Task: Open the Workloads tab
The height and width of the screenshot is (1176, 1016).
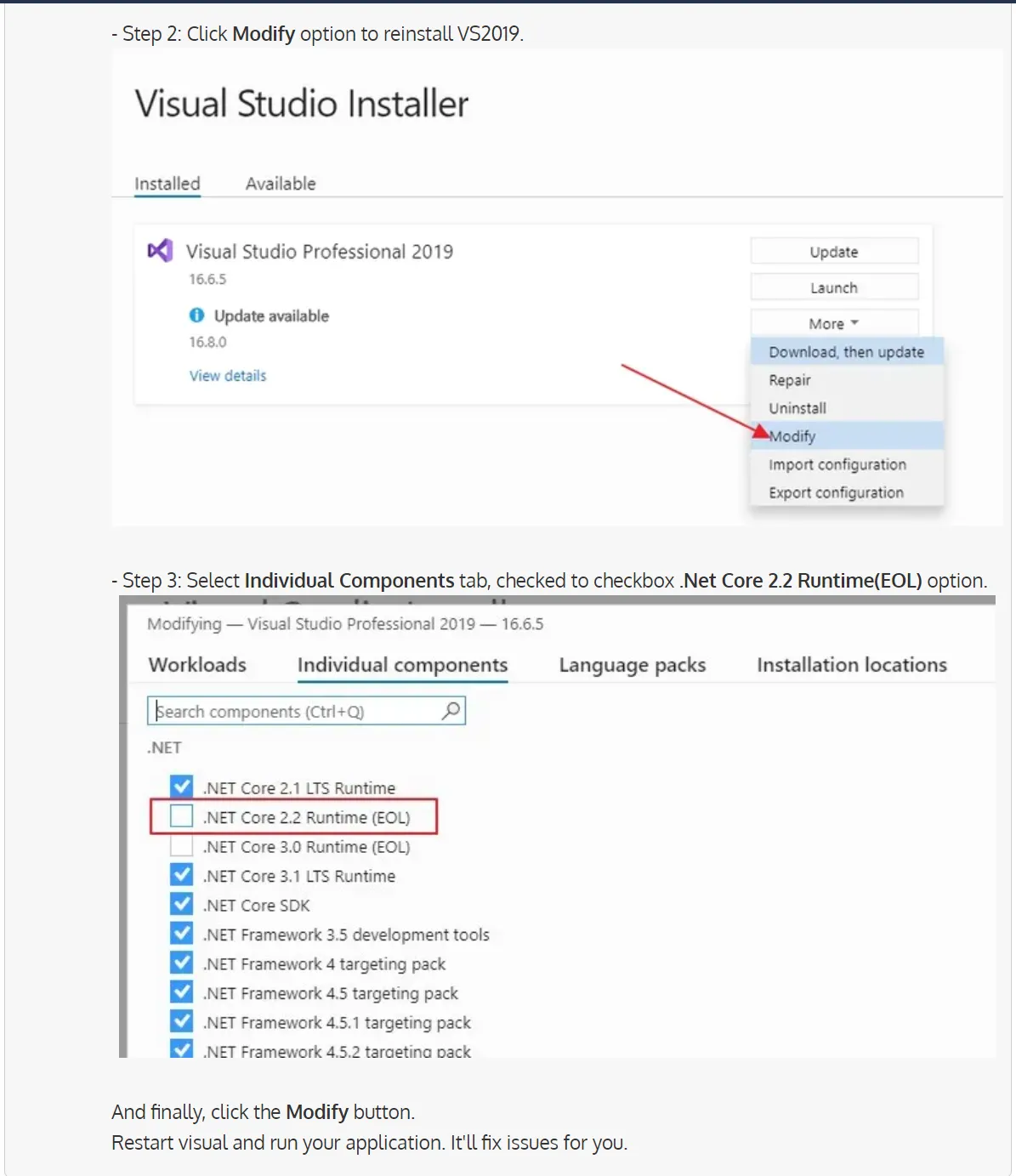Action: [197, 665]
